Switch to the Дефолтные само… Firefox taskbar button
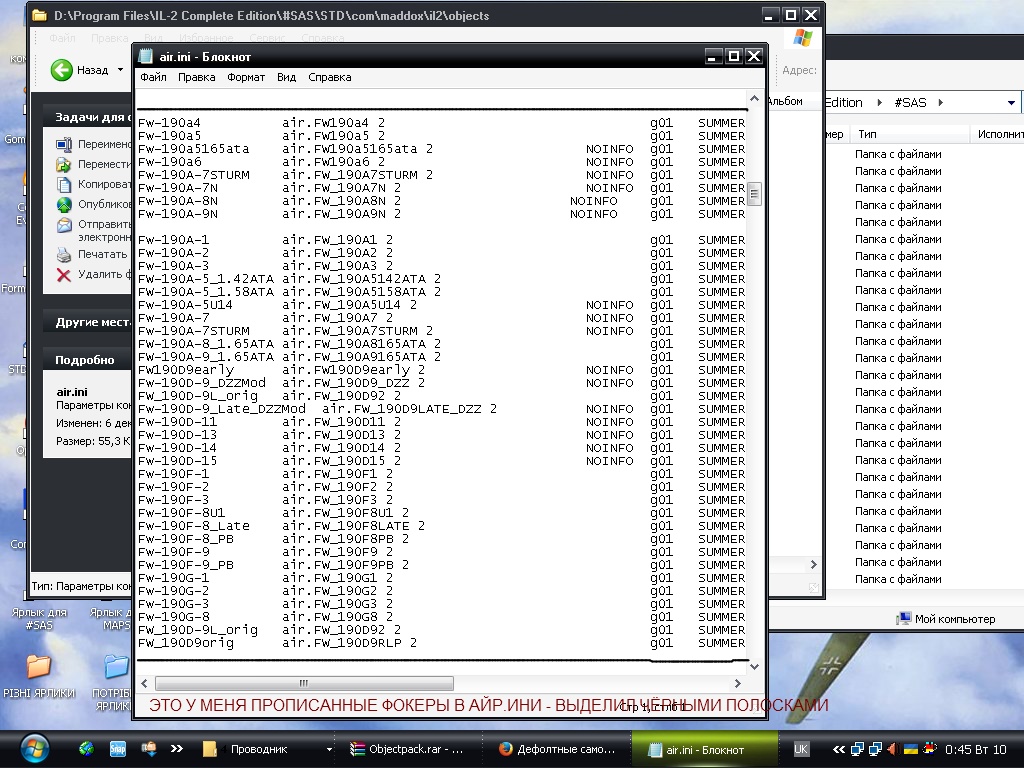The image size is (1024, 768). pyautogui.click(x=556, y=749)
